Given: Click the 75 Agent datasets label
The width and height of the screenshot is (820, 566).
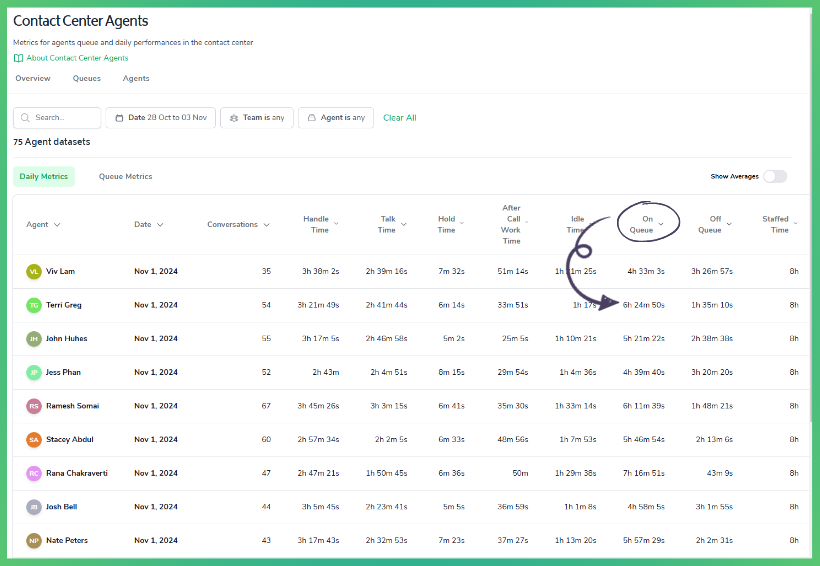Looking at the screenshot, I should [x=52, y=142].
